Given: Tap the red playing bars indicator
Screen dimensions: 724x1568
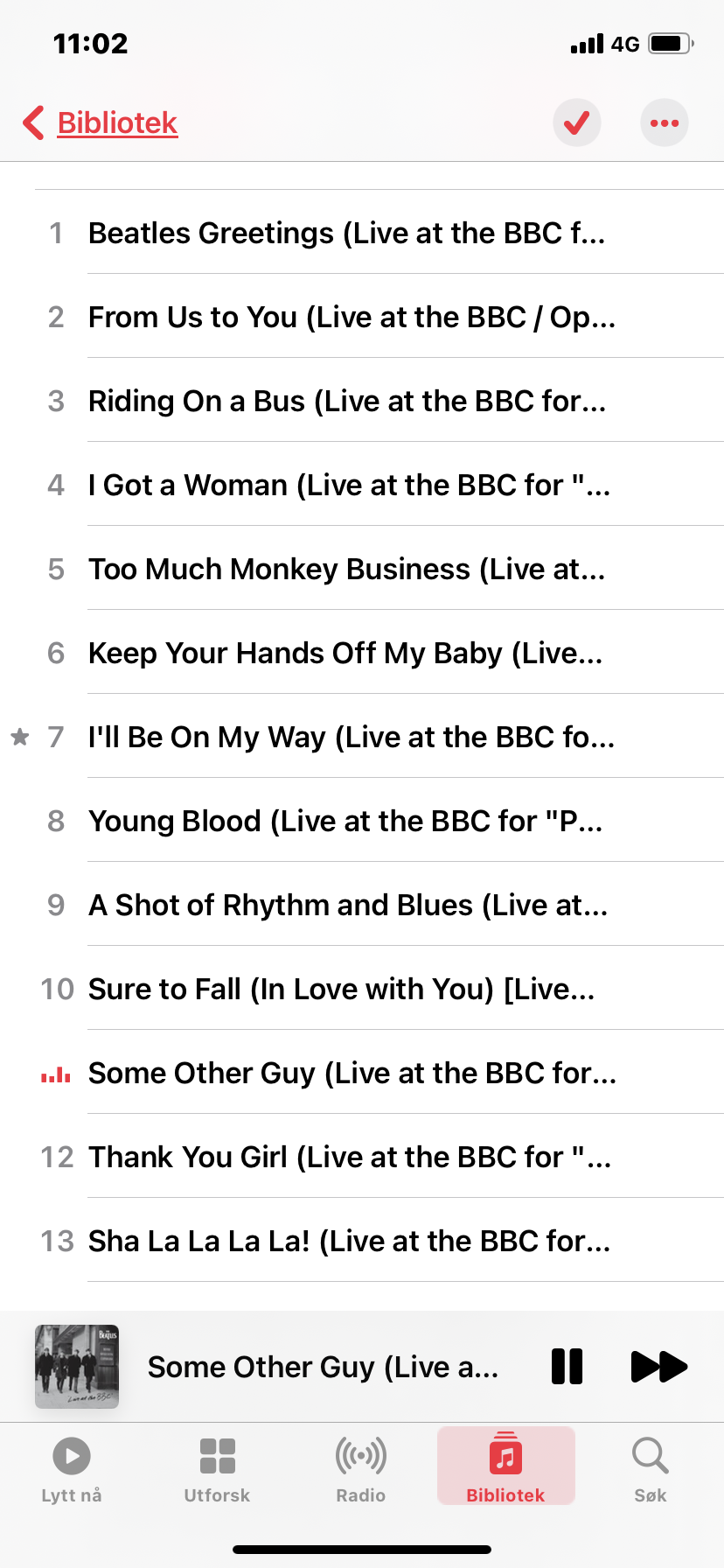Looking at the screenshot, I should pos(56,1074).
